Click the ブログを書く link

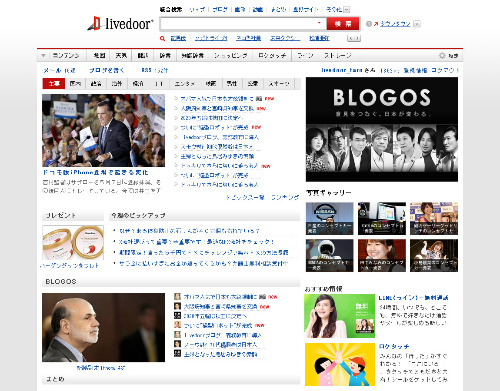pyautogui.click(x=107, y=70)
